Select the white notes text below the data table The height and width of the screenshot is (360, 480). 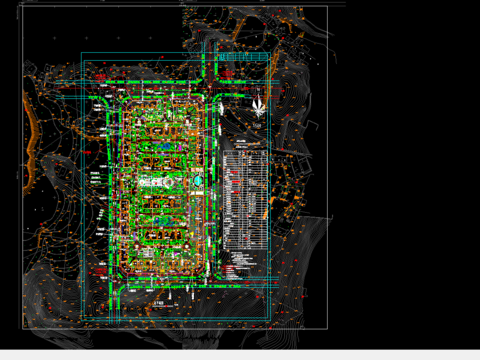244,258
